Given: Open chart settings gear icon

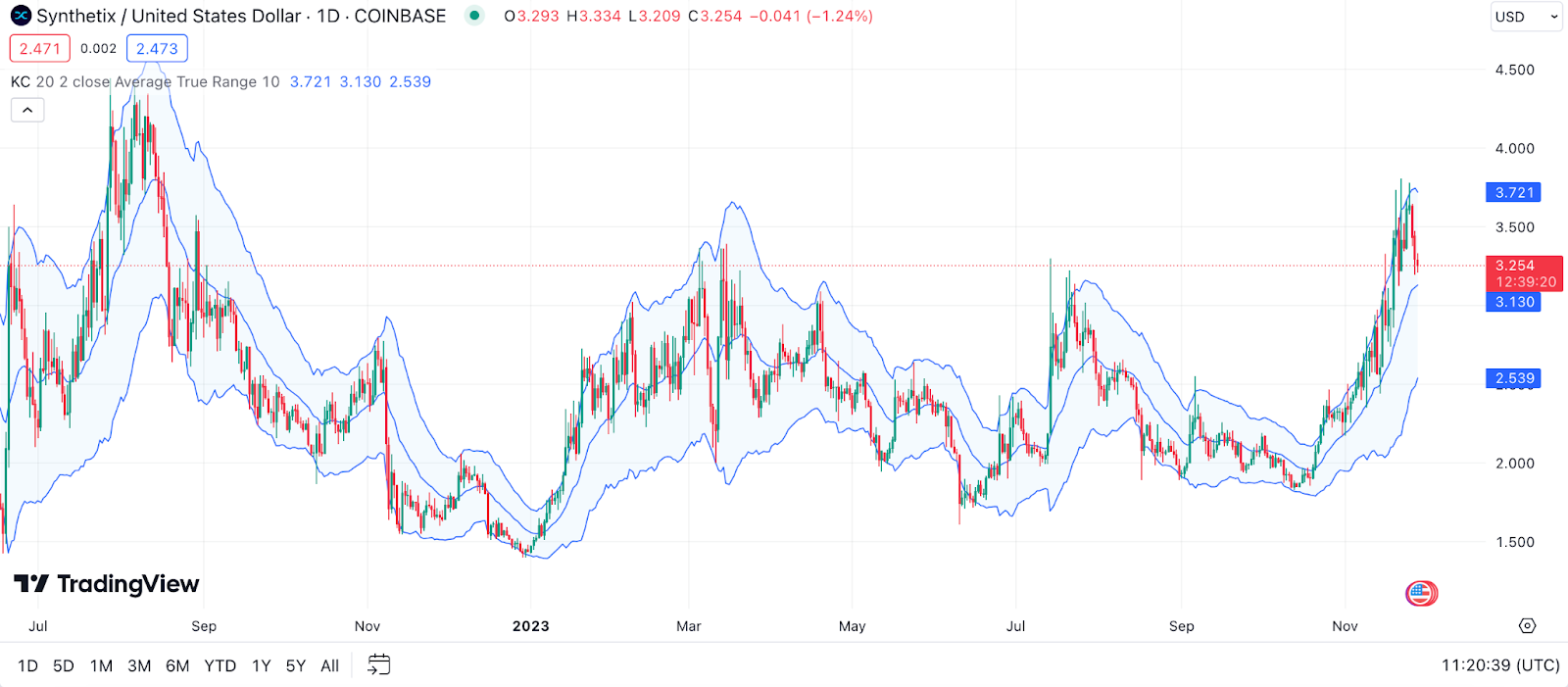Looking at the screenshot, I should tap(1527, 626).
